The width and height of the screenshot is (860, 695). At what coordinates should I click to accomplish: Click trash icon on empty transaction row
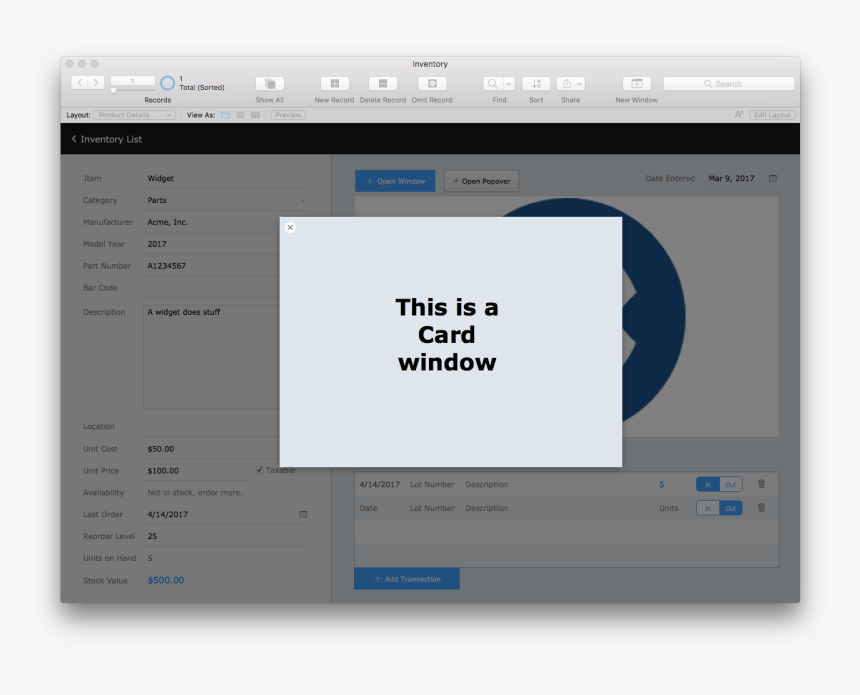(761, 507)
